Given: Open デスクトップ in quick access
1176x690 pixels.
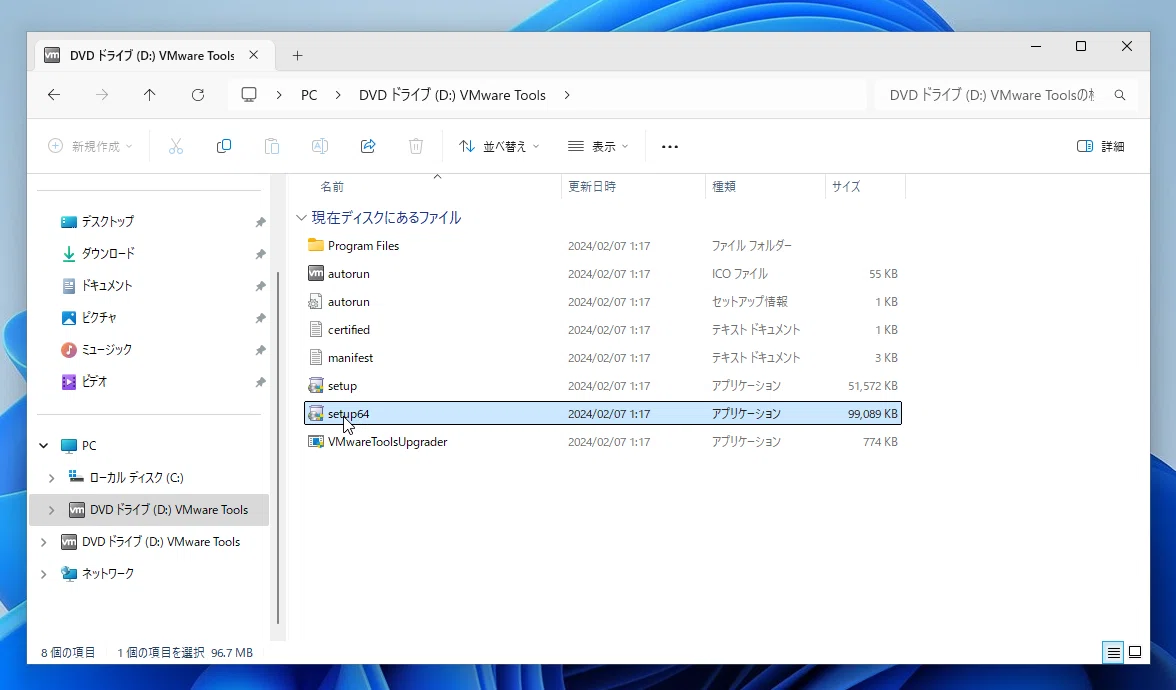Looking at the screenshot, I should coord(107,221).
